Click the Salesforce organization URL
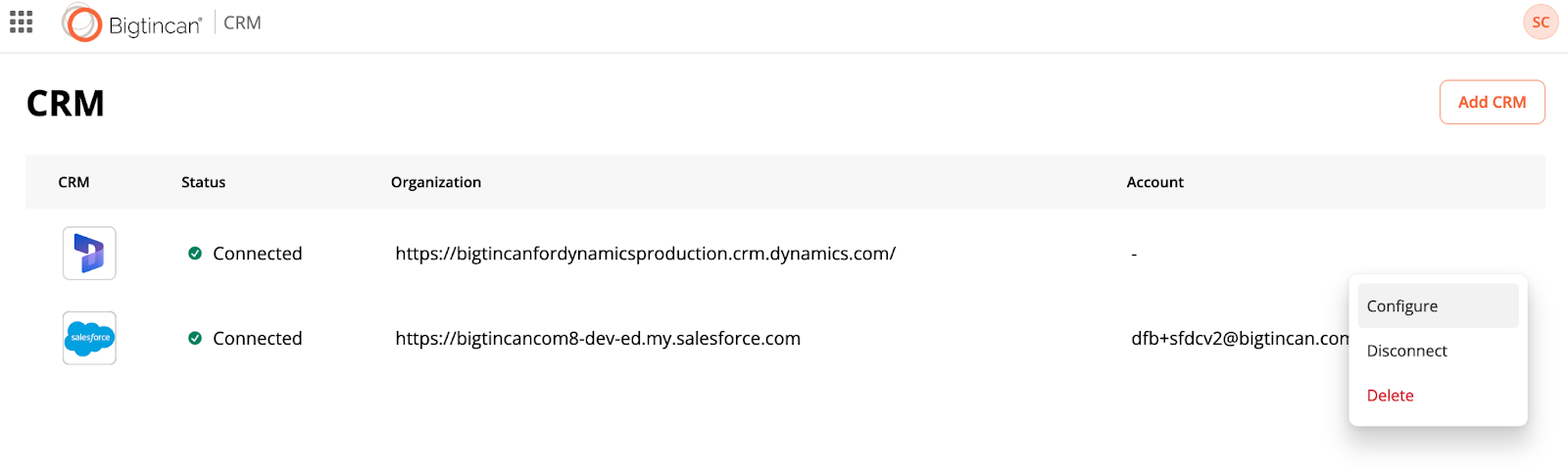The width and height of the screenshot is (1568, 470). click(x=598, y=338)
